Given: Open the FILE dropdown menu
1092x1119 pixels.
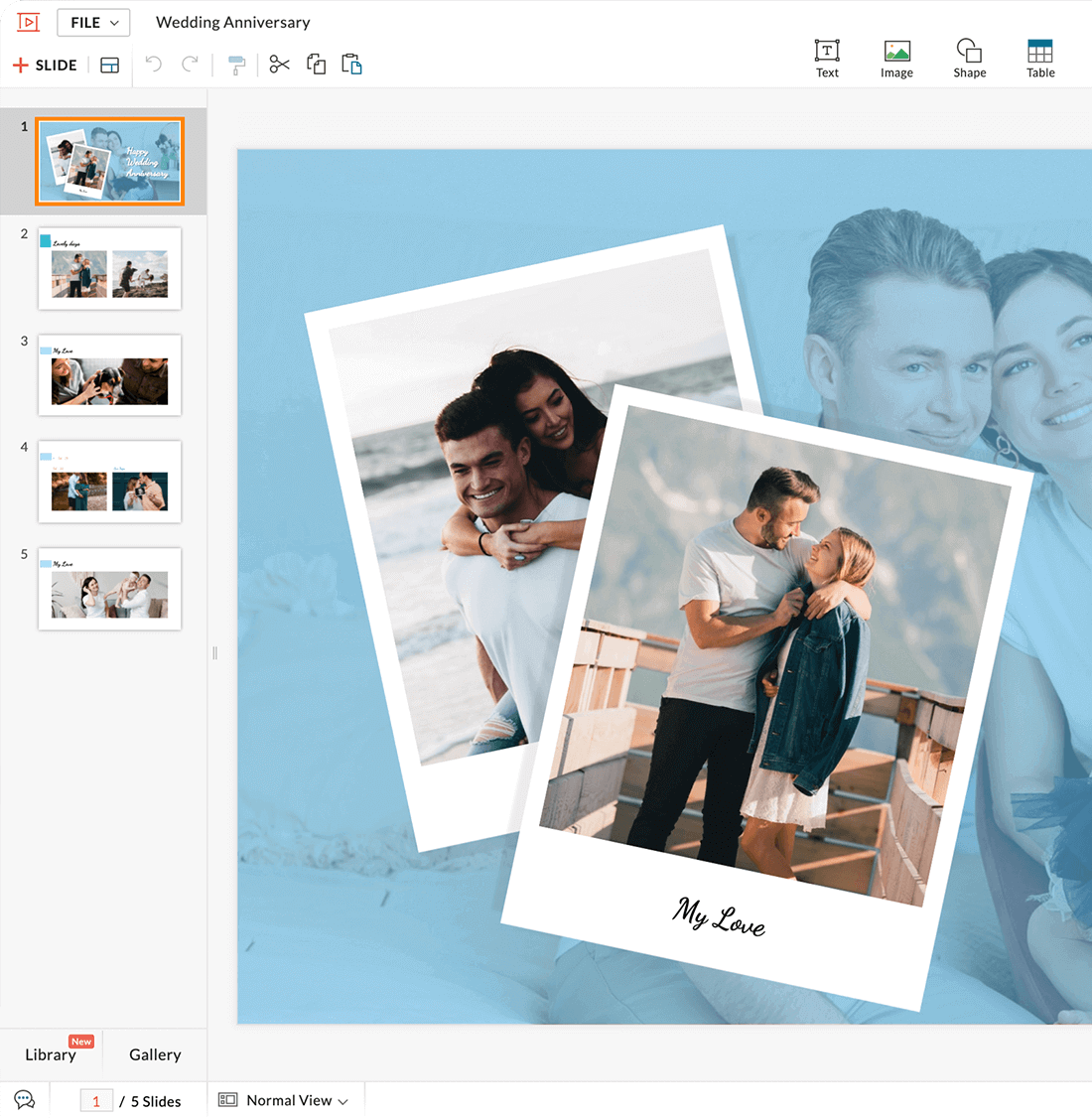Looking at the screenshot, I should 93,22.
